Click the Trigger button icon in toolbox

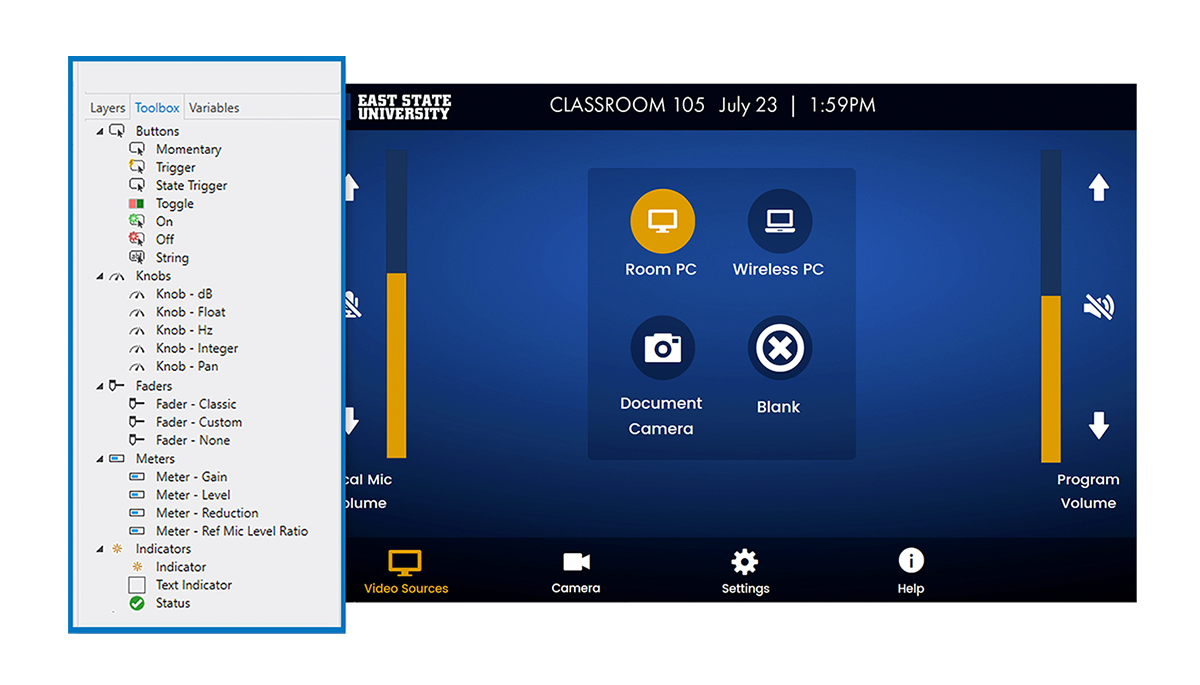point(137,167)
